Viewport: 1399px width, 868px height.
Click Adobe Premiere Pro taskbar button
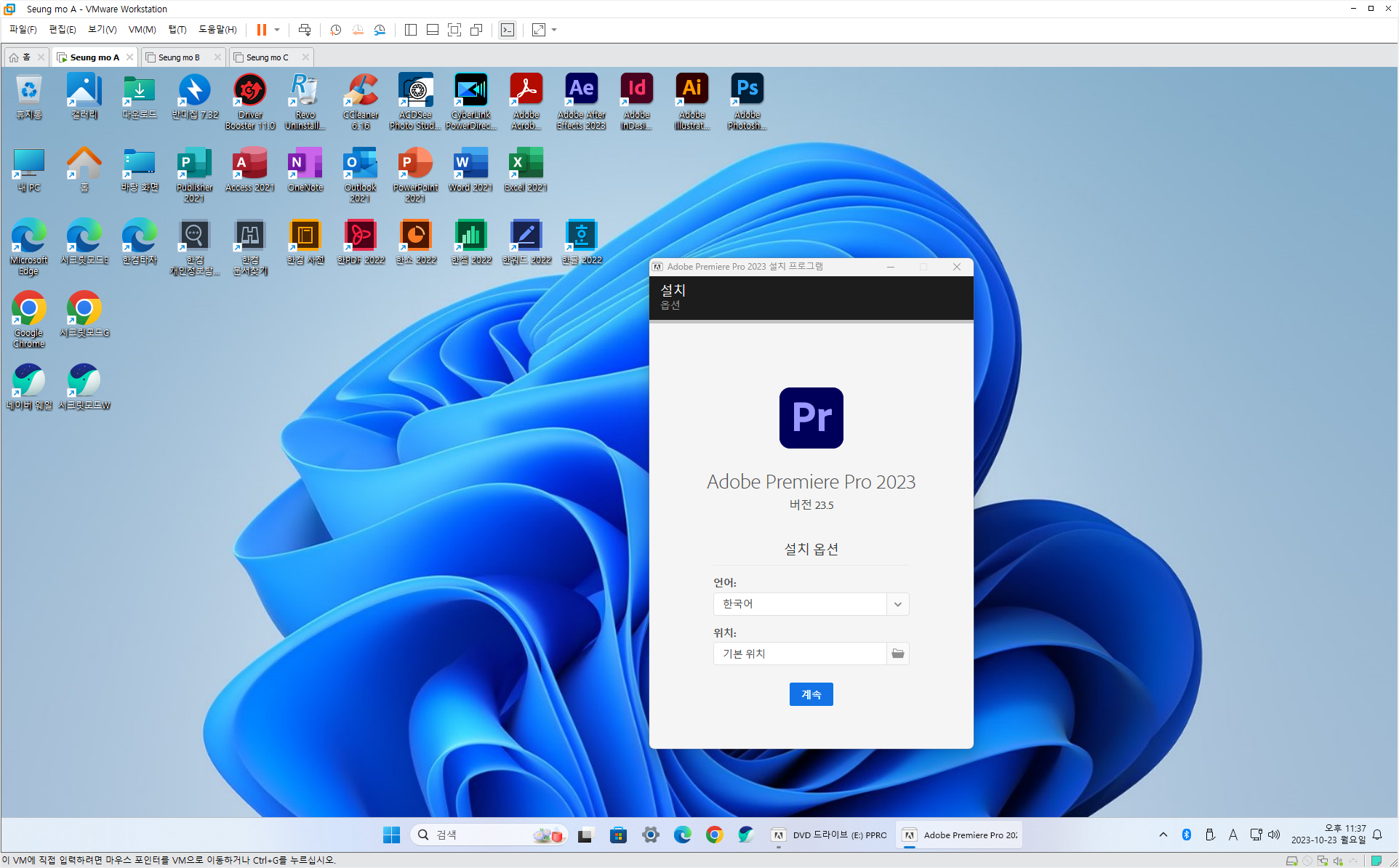point(960,835)
